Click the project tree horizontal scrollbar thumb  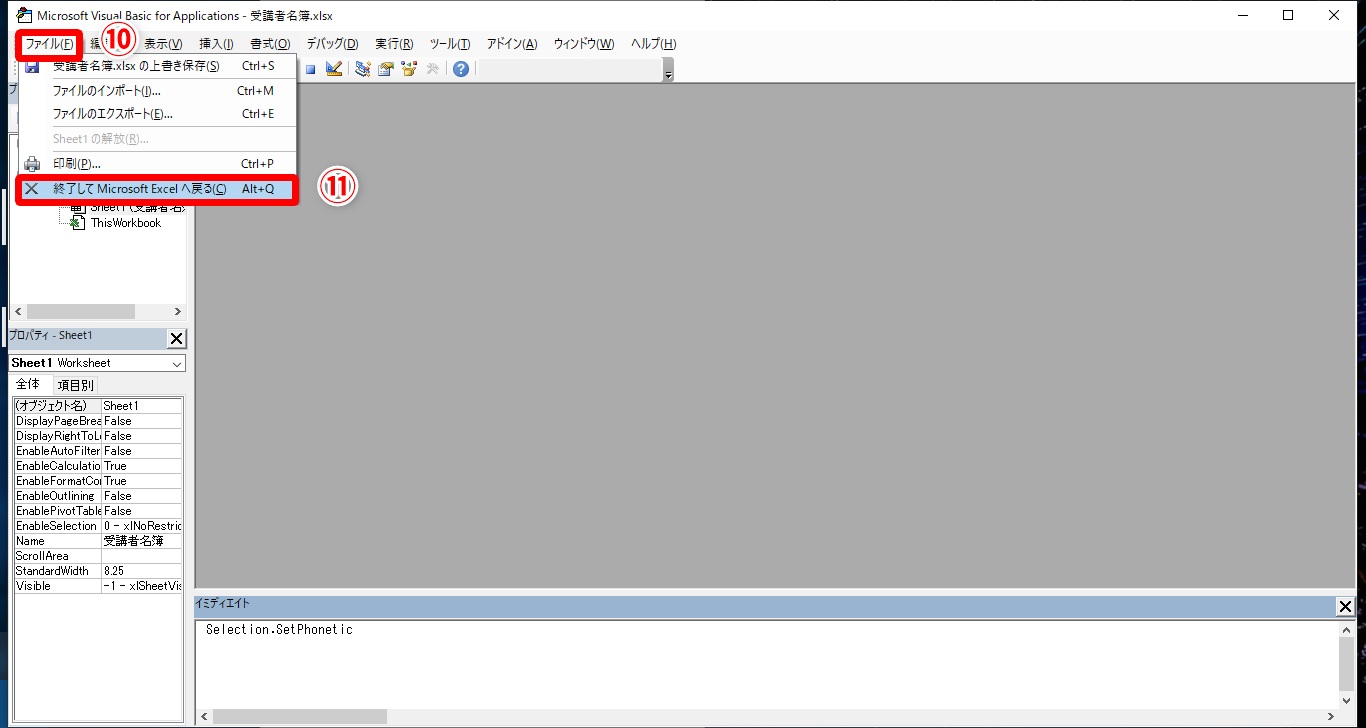point(81,311)
